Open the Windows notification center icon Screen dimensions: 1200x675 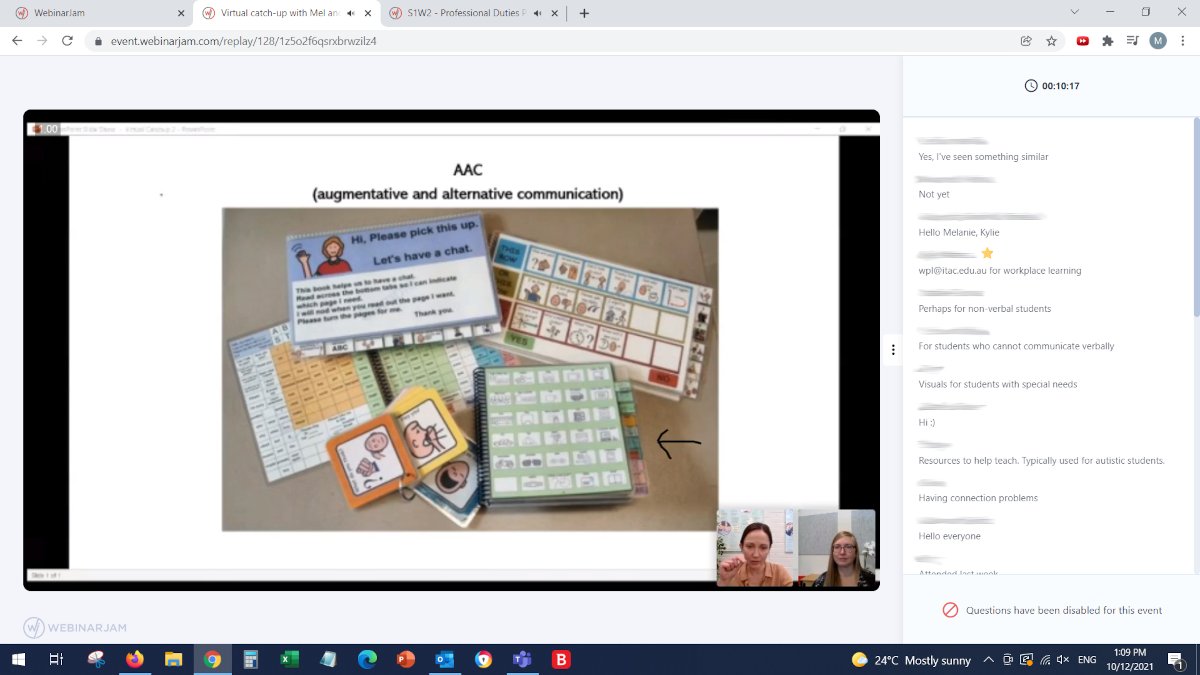[x=1176, y=660]
